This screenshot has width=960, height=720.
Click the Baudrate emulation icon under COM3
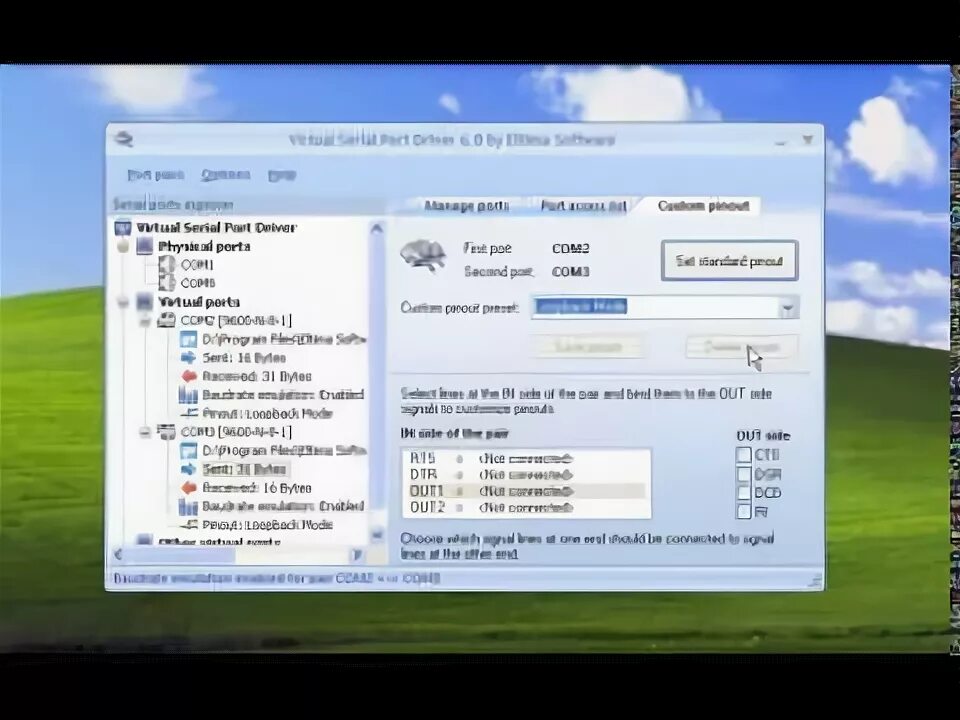click(188, 506)
